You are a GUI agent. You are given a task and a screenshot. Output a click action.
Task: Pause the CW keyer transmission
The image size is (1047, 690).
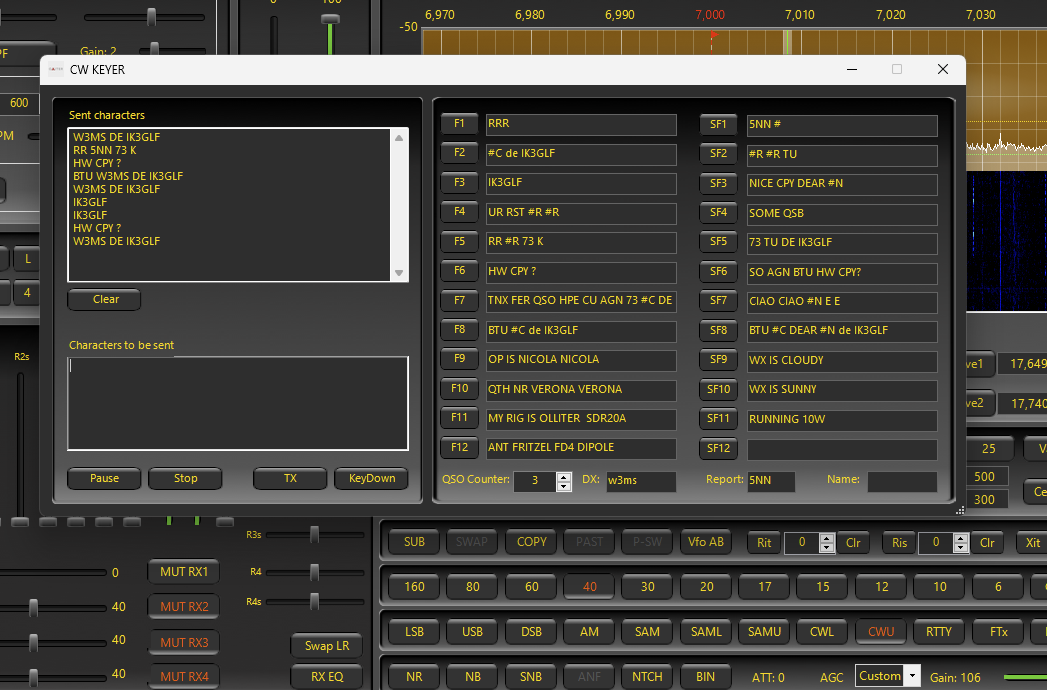[x=104, y=478]
